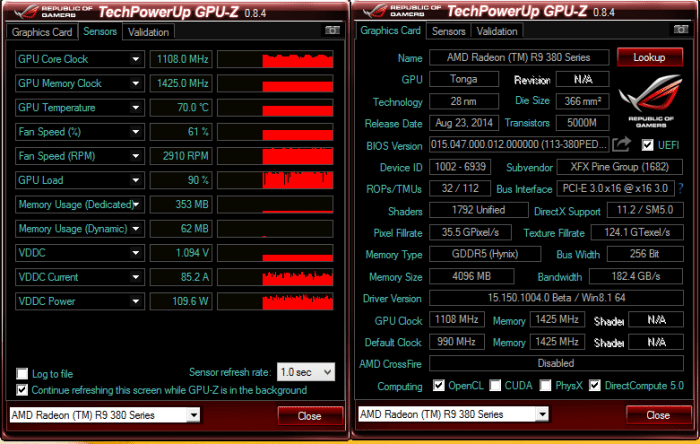Click the GPU Load history graph
The image size is (700, 444).
pyautogui.click(x=275, y=180)
